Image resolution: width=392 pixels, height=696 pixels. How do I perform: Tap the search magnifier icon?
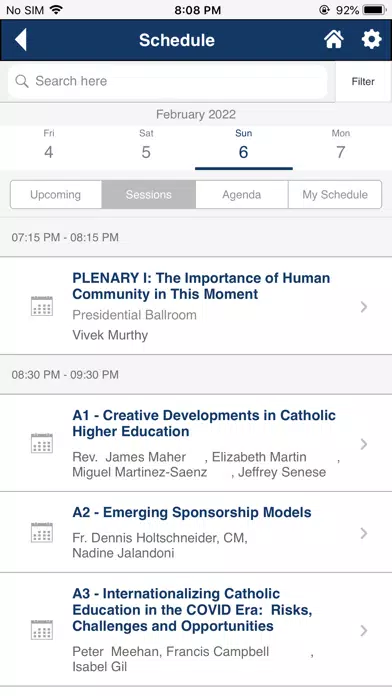22,81
